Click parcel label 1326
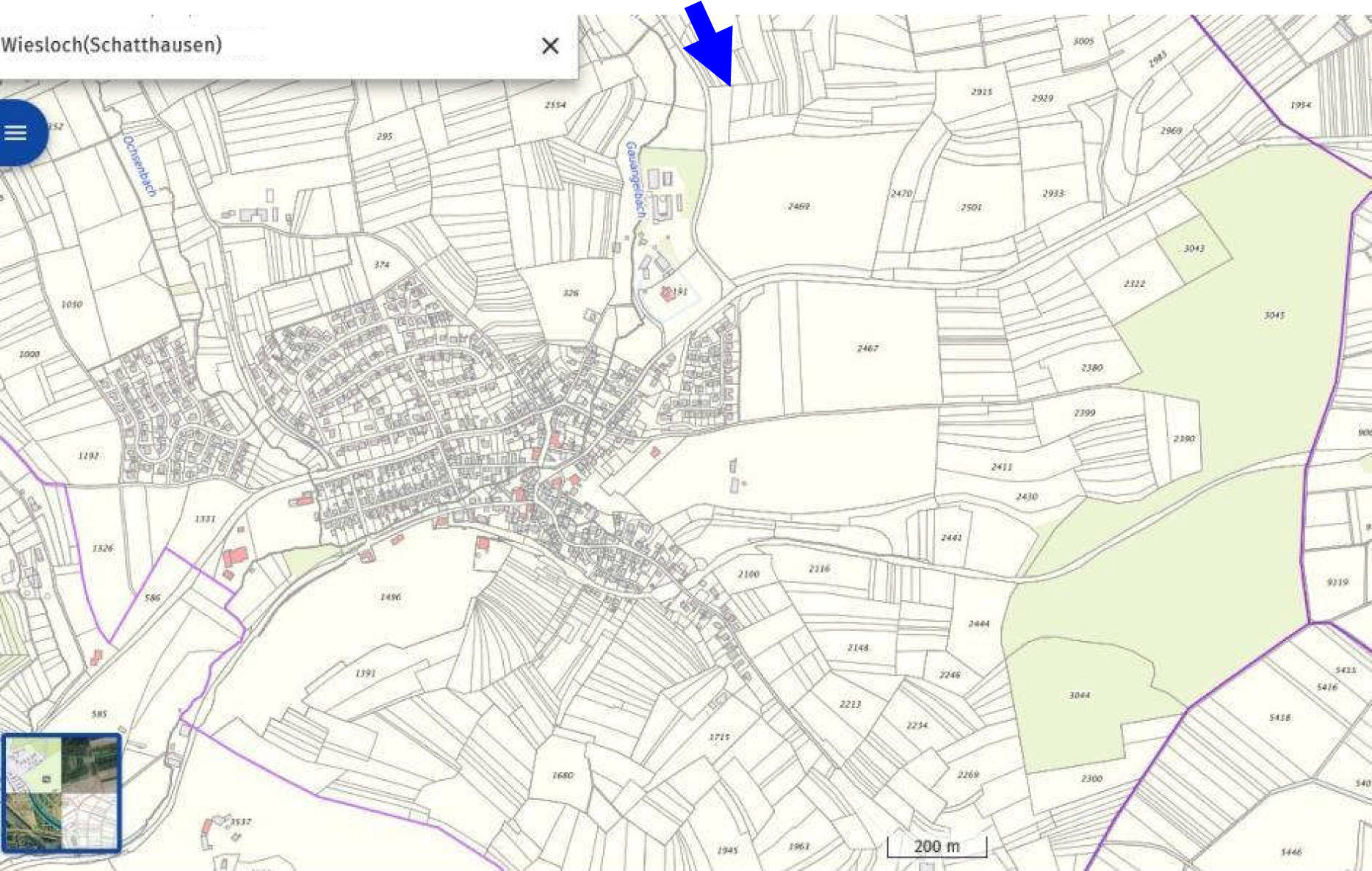 point(102,548)
